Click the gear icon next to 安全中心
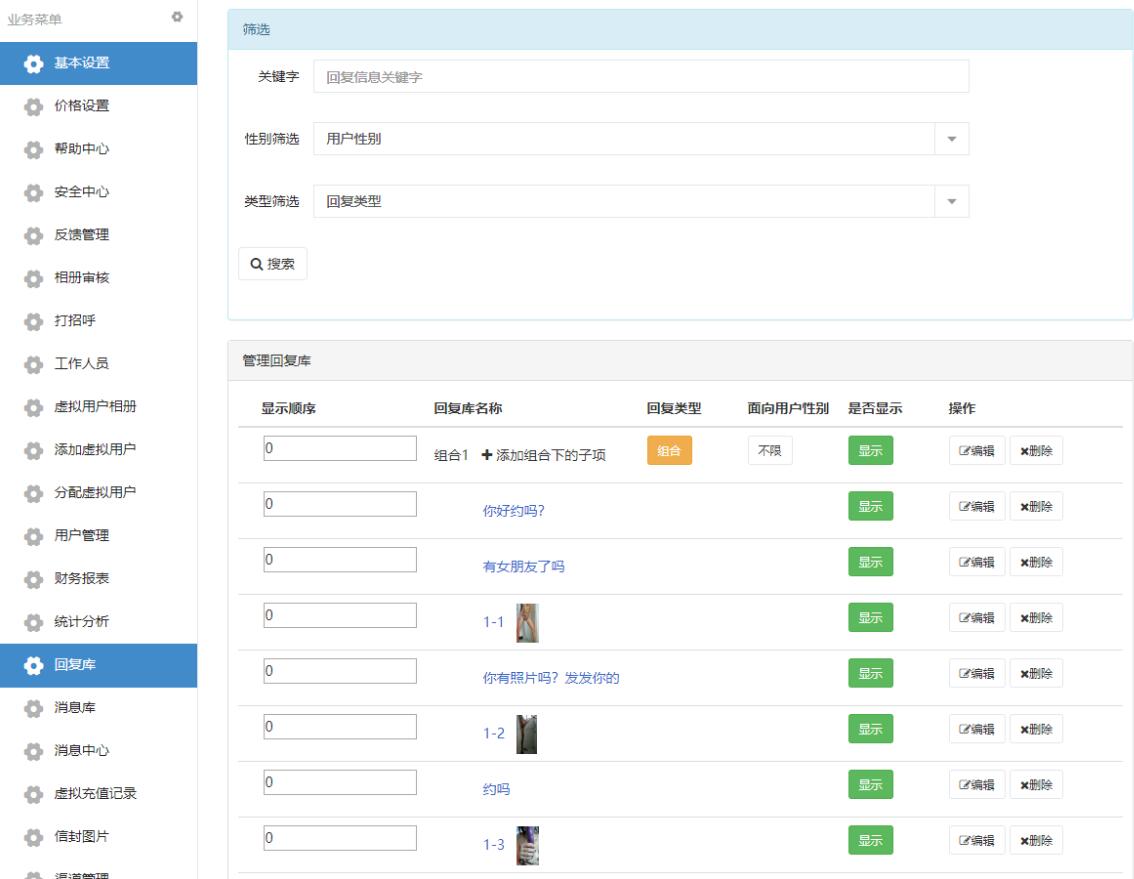 pos(33,192)
